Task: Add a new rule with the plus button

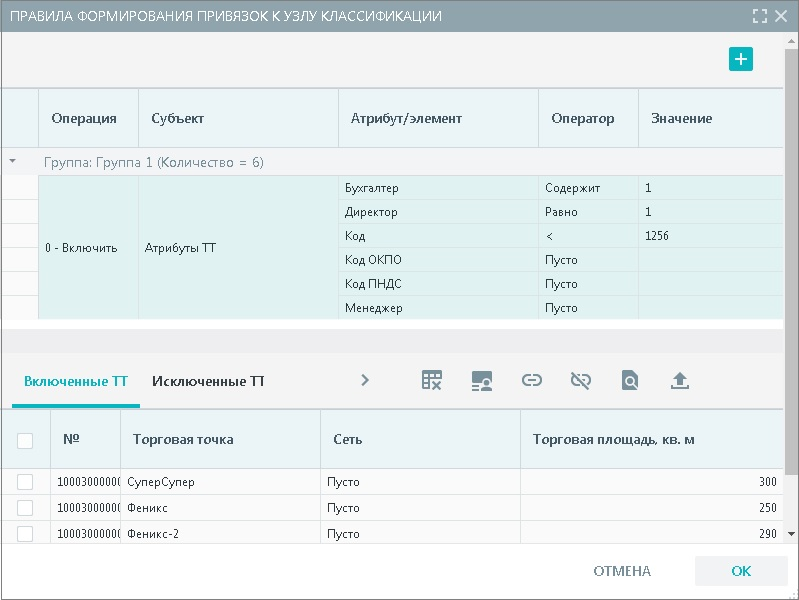Action: tap(740, 59)
